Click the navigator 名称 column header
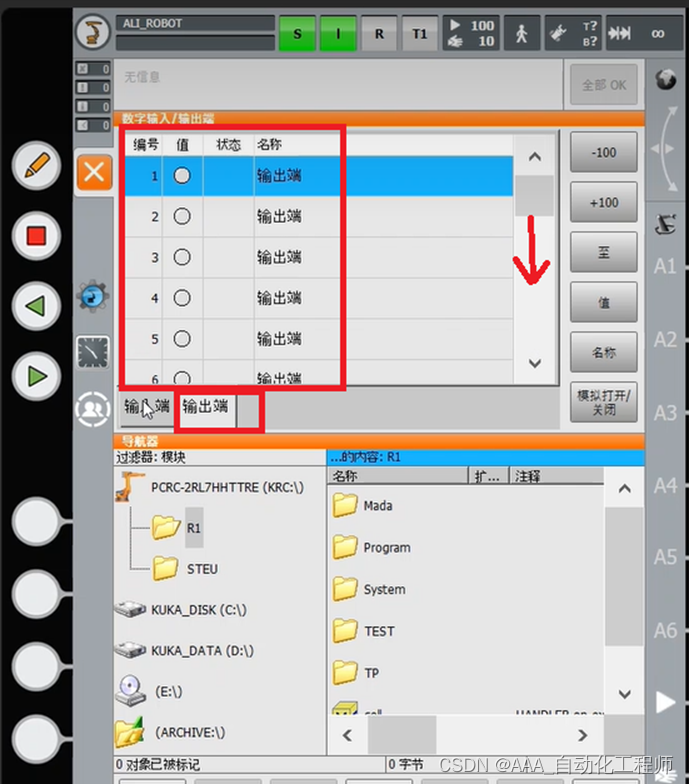Viewport: 689px width, 784px height. 398,476
